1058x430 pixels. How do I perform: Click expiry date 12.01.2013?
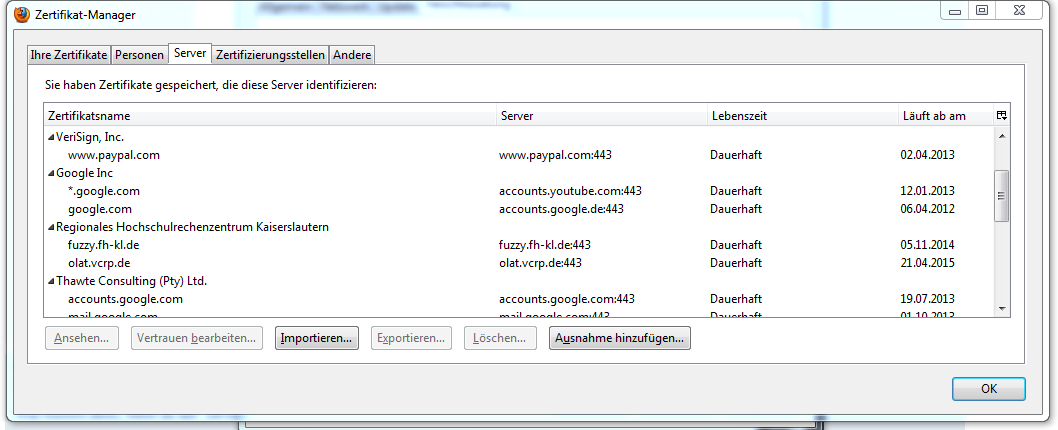[928, 191]
